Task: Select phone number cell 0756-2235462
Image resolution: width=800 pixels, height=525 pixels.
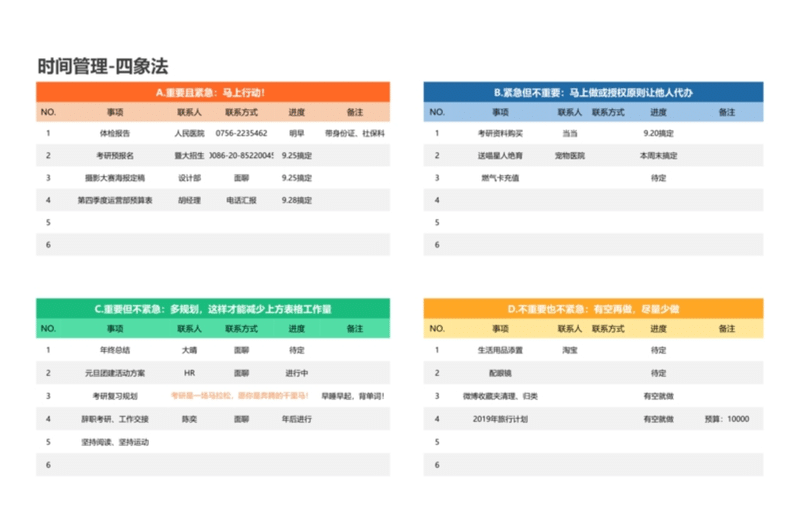Action: point(241,132)
